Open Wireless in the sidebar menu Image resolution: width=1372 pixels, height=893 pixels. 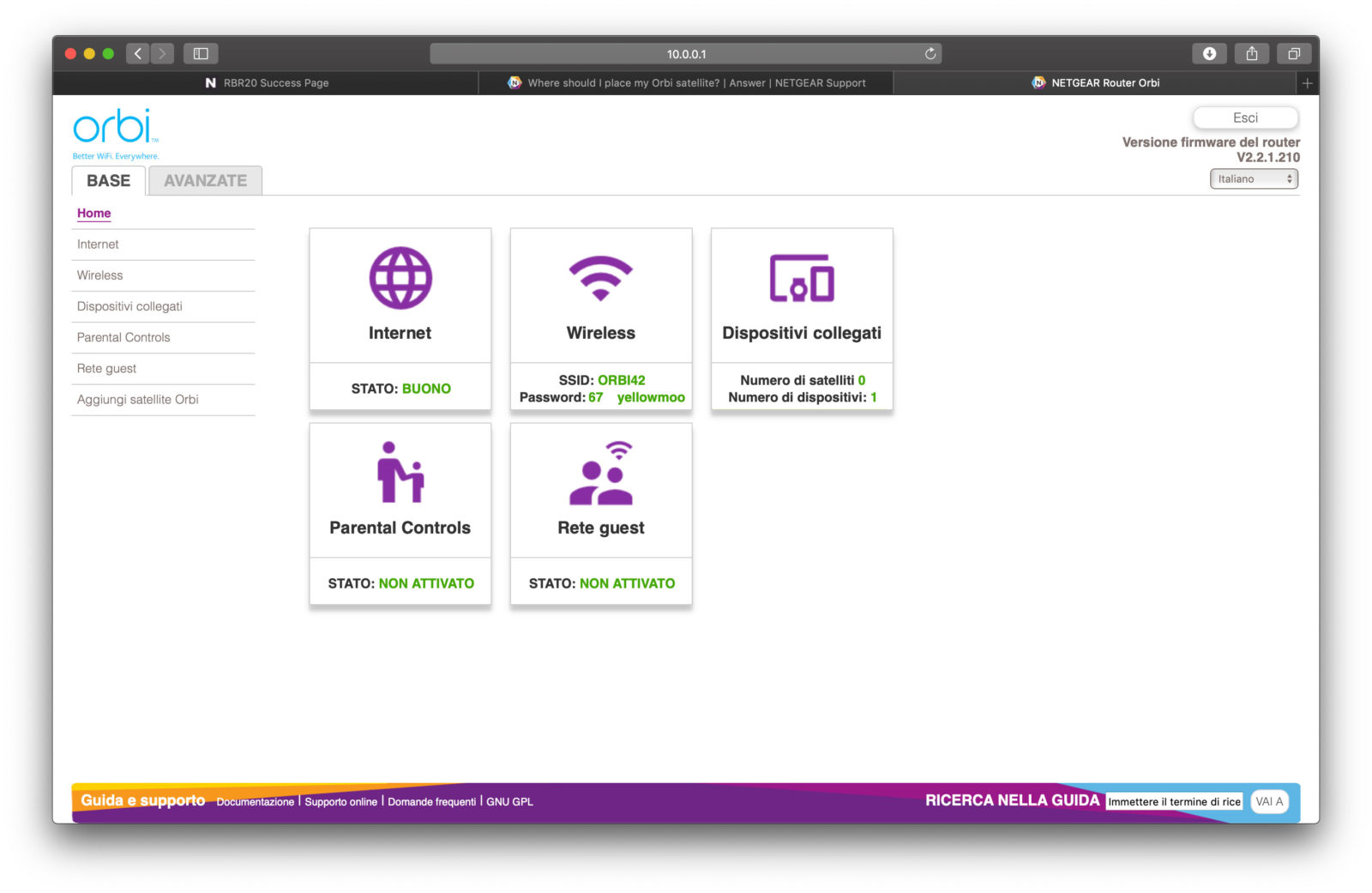point(99,275)
